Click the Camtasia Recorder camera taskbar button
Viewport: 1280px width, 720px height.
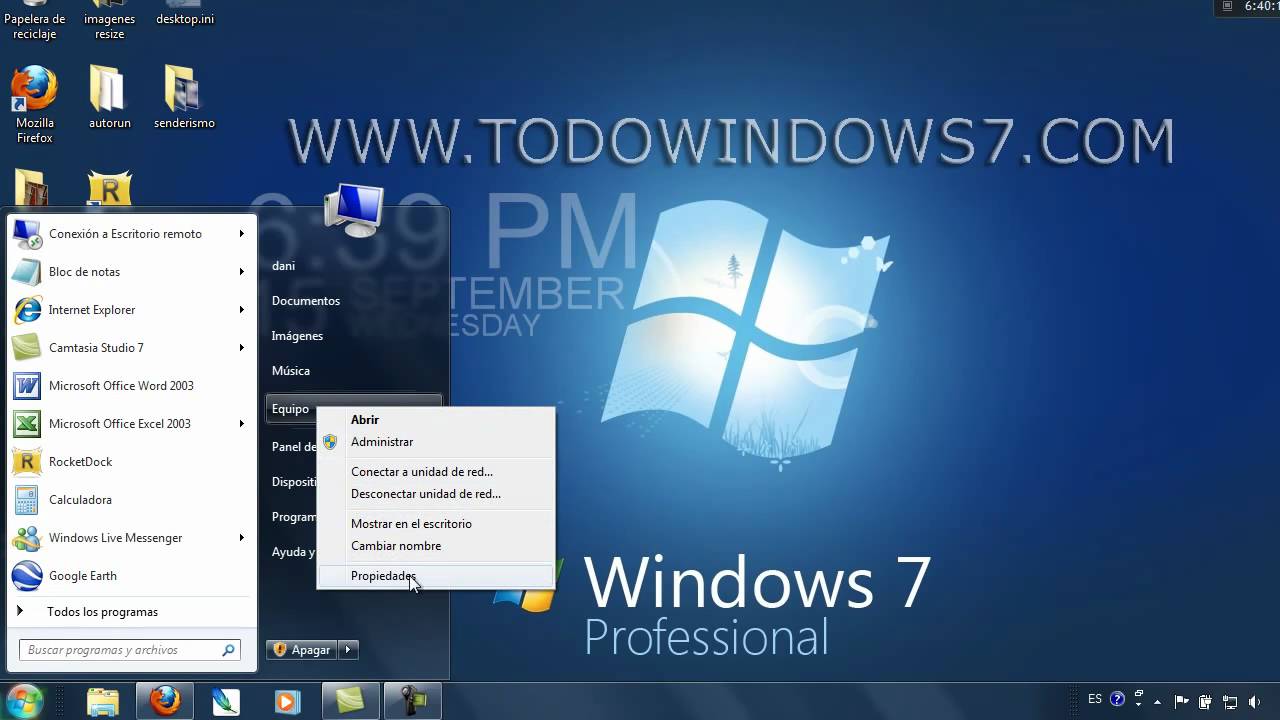(x=412, y=701)
